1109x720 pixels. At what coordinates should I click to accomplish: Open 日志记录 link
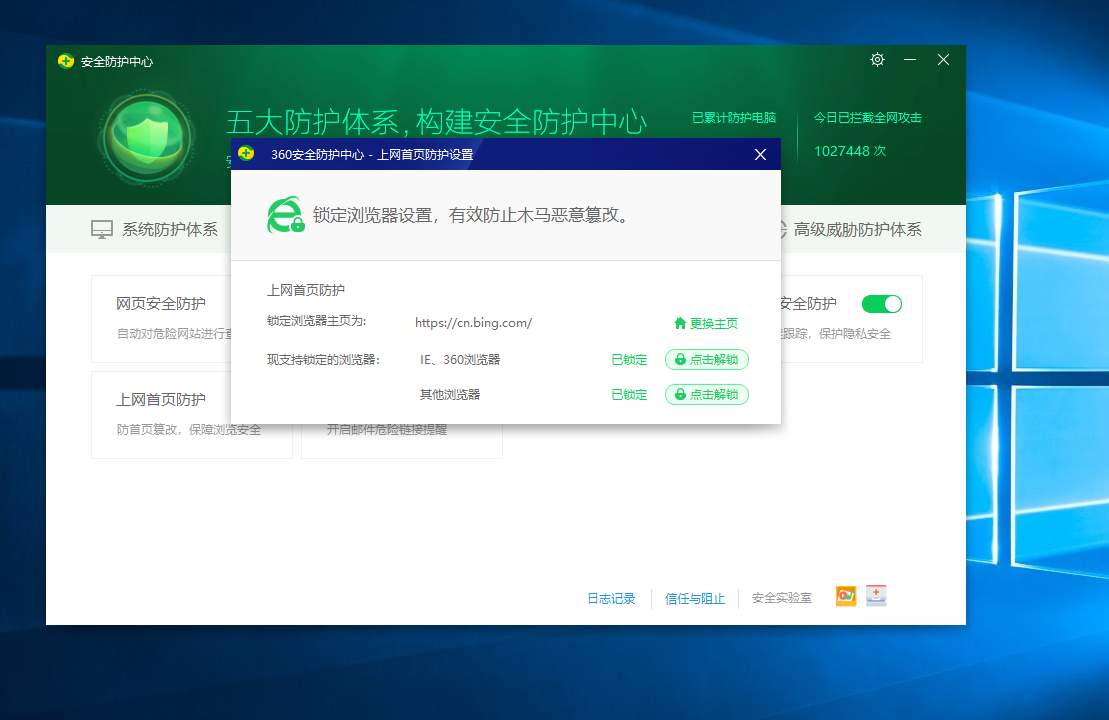click(x=611, y=598)
